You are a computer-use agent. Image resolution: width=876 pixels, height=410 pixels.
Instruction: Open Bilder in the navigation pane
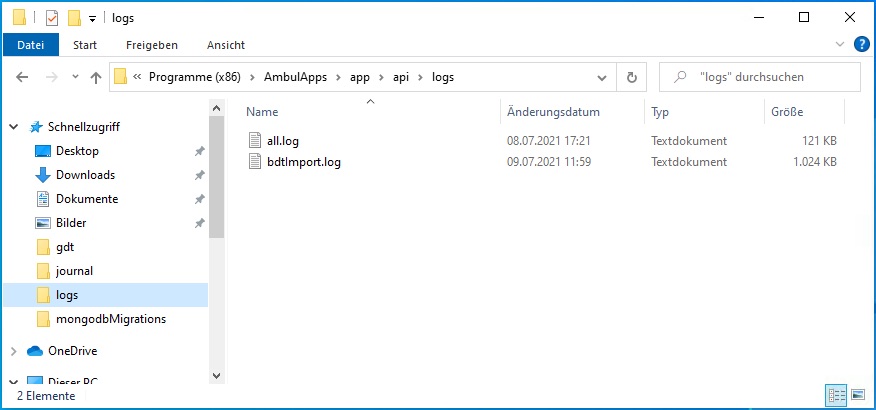71,223
